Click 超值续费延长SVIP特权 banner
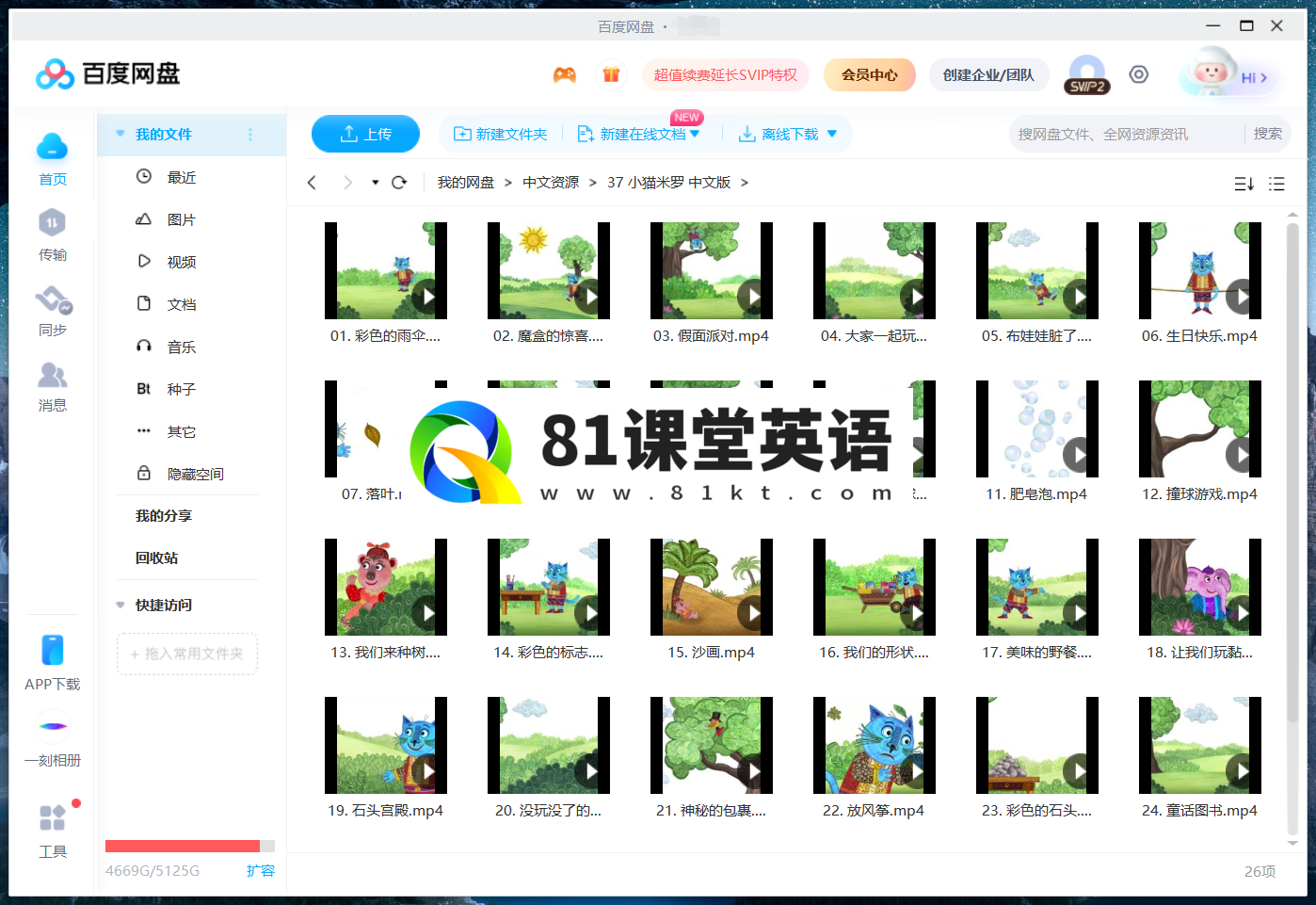The width and height of the screenshot is (1316, 905). tap(726, 74)
